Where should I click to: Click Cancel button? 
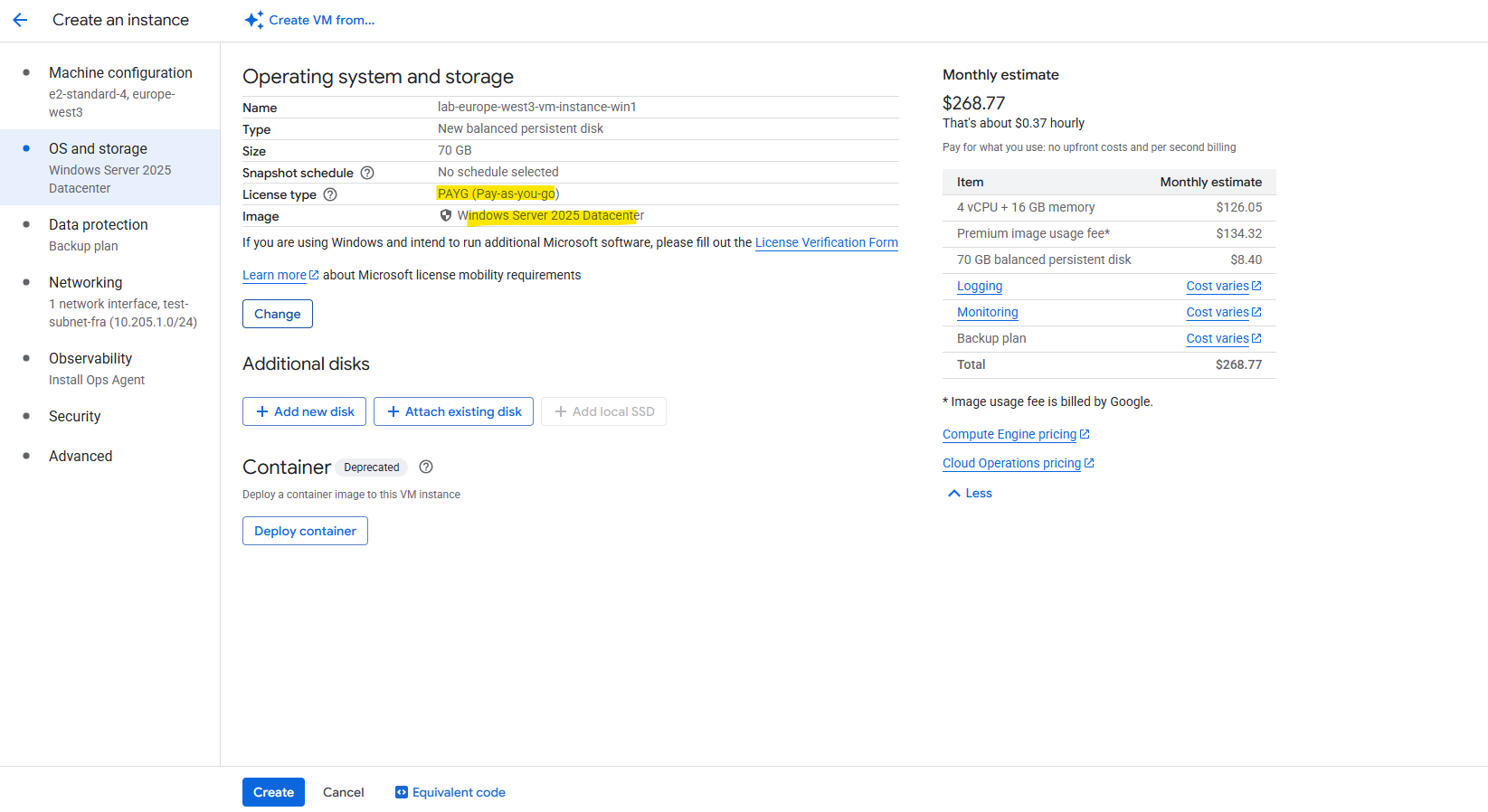tap(344, 792)
